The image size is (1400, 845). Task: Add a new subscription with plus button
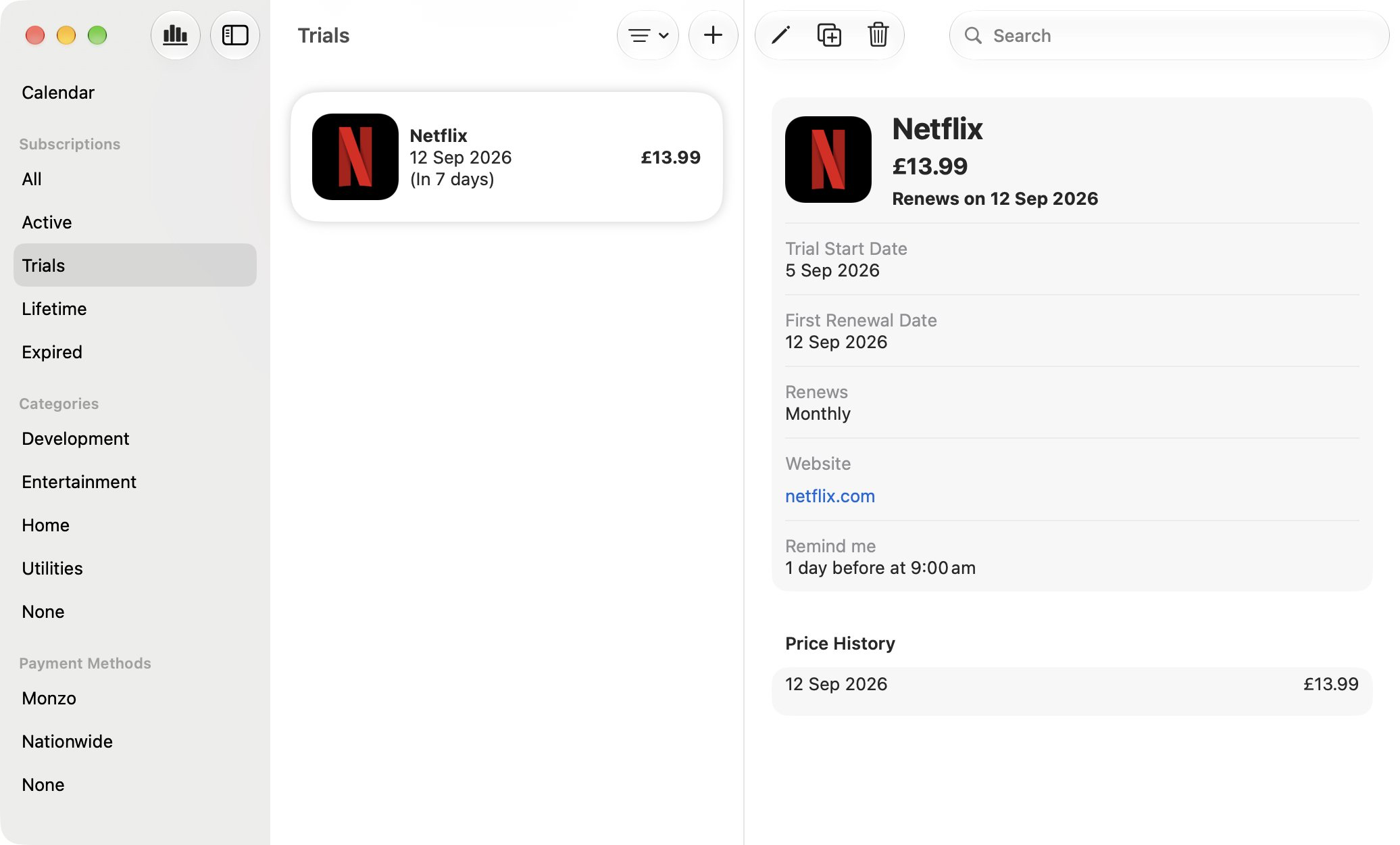click(x=713, y=35)
